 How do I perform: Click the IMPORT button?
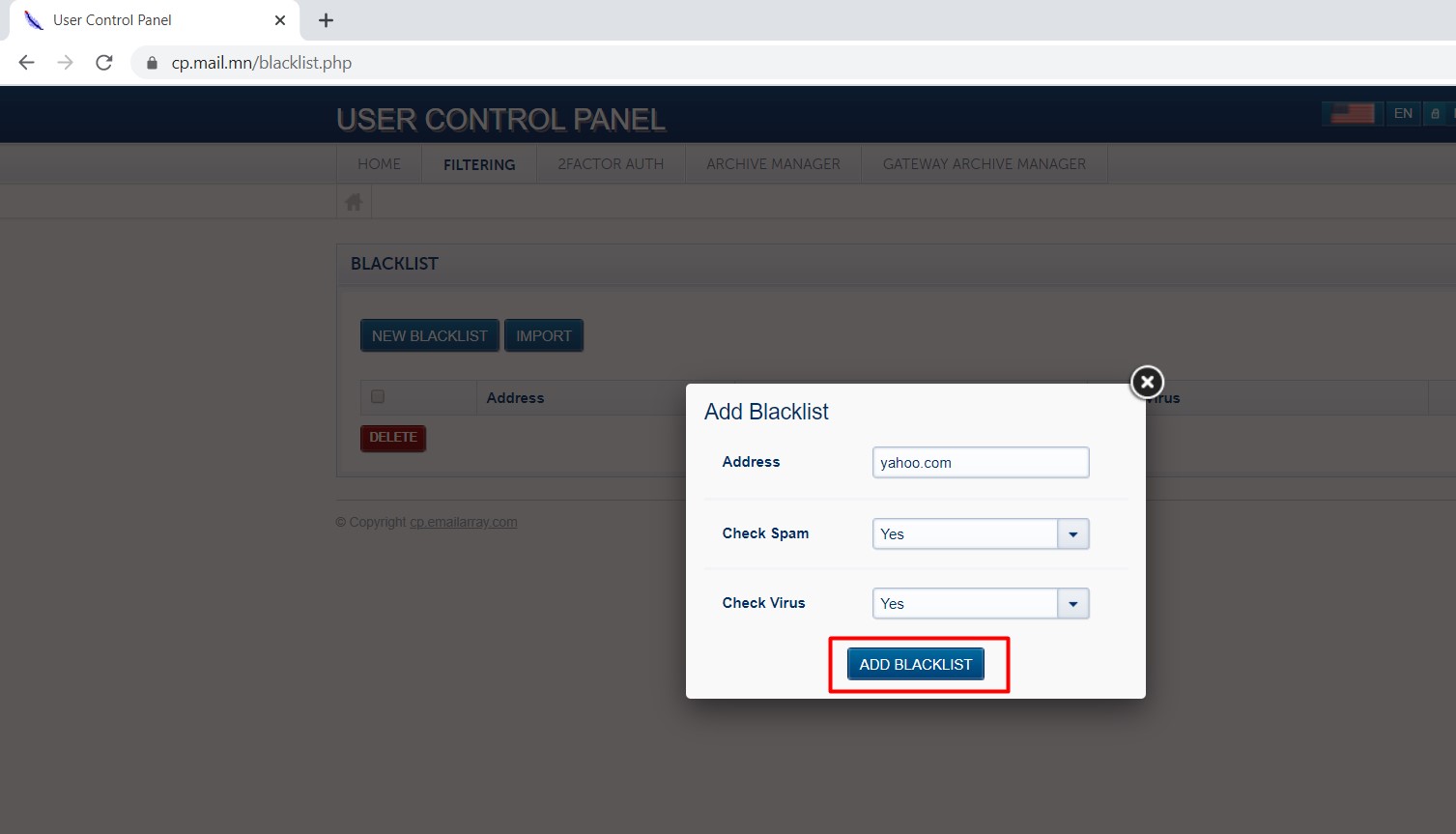[544, 335]
